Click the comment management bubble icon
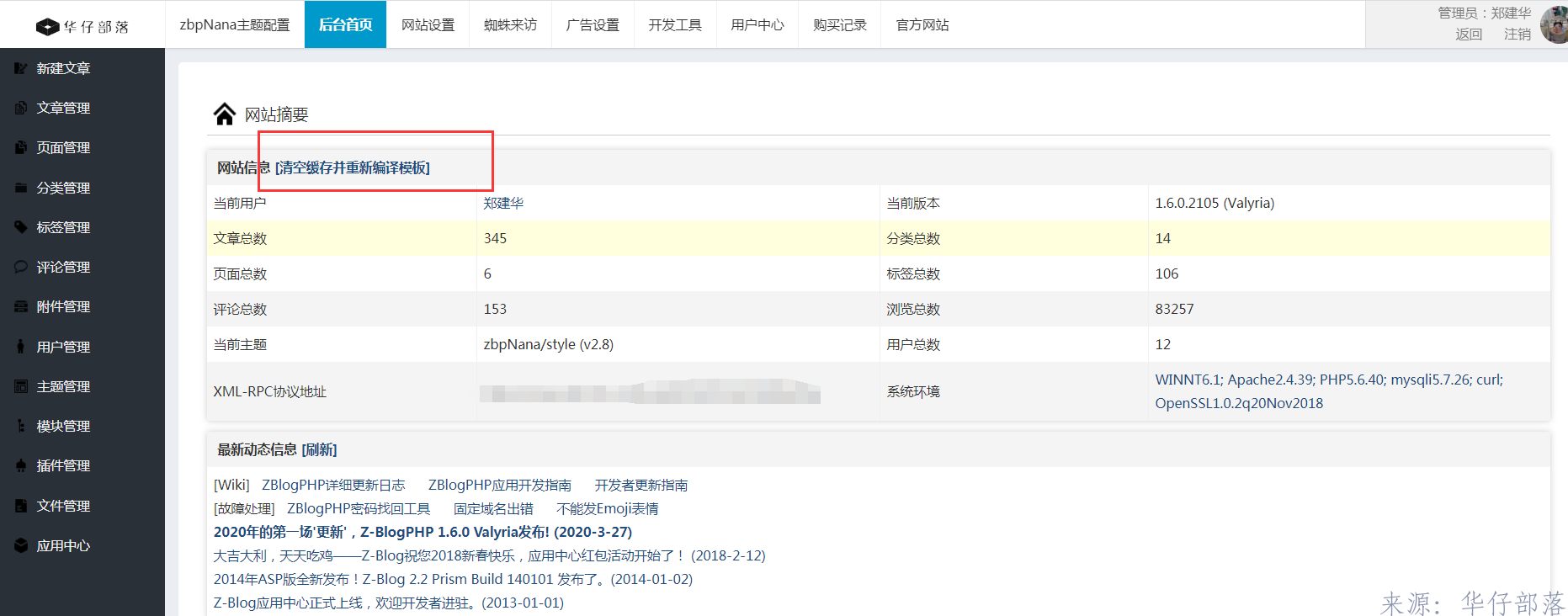This screenshot has height=616, width=1568. pyautogui.click(x=21, y=267)
